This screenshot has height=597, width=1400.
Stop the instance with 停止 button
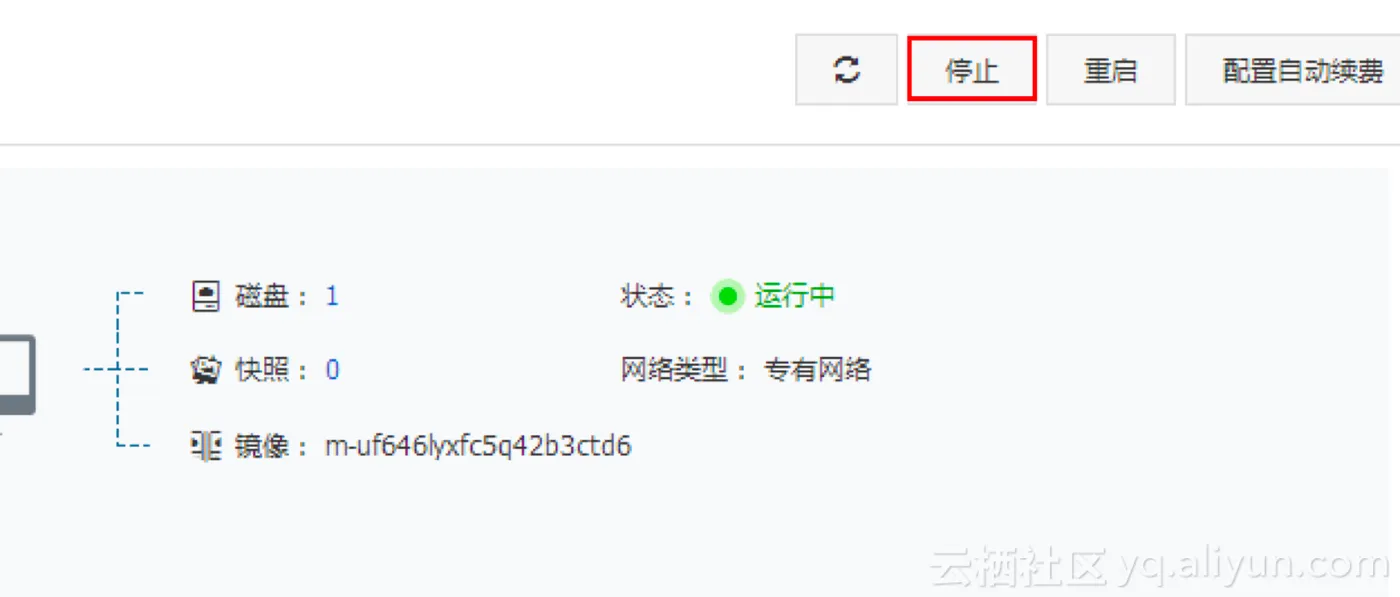[x=971, y=70]
